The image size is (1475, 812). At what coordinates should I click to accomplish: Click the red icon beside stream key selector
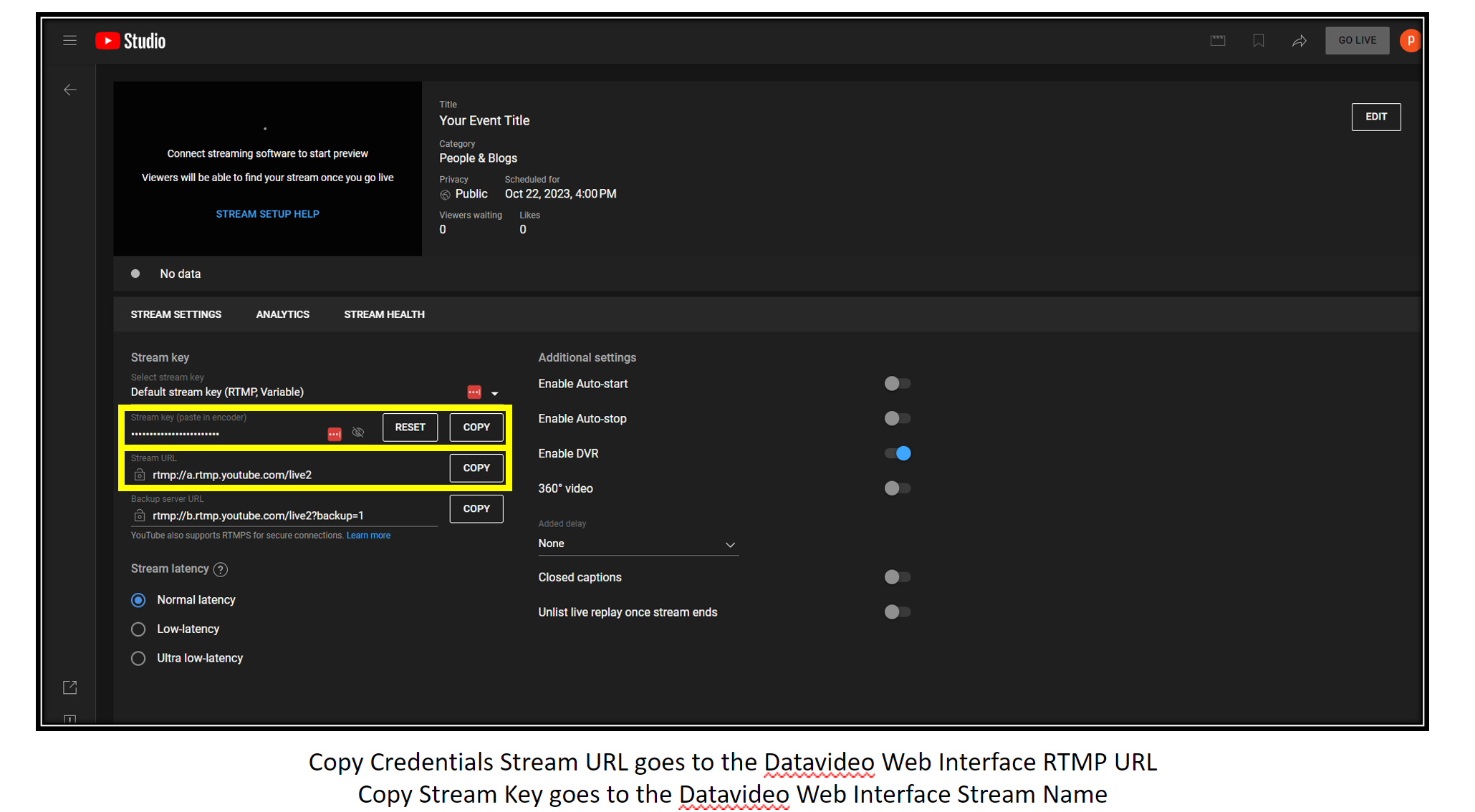pos(474,392)
